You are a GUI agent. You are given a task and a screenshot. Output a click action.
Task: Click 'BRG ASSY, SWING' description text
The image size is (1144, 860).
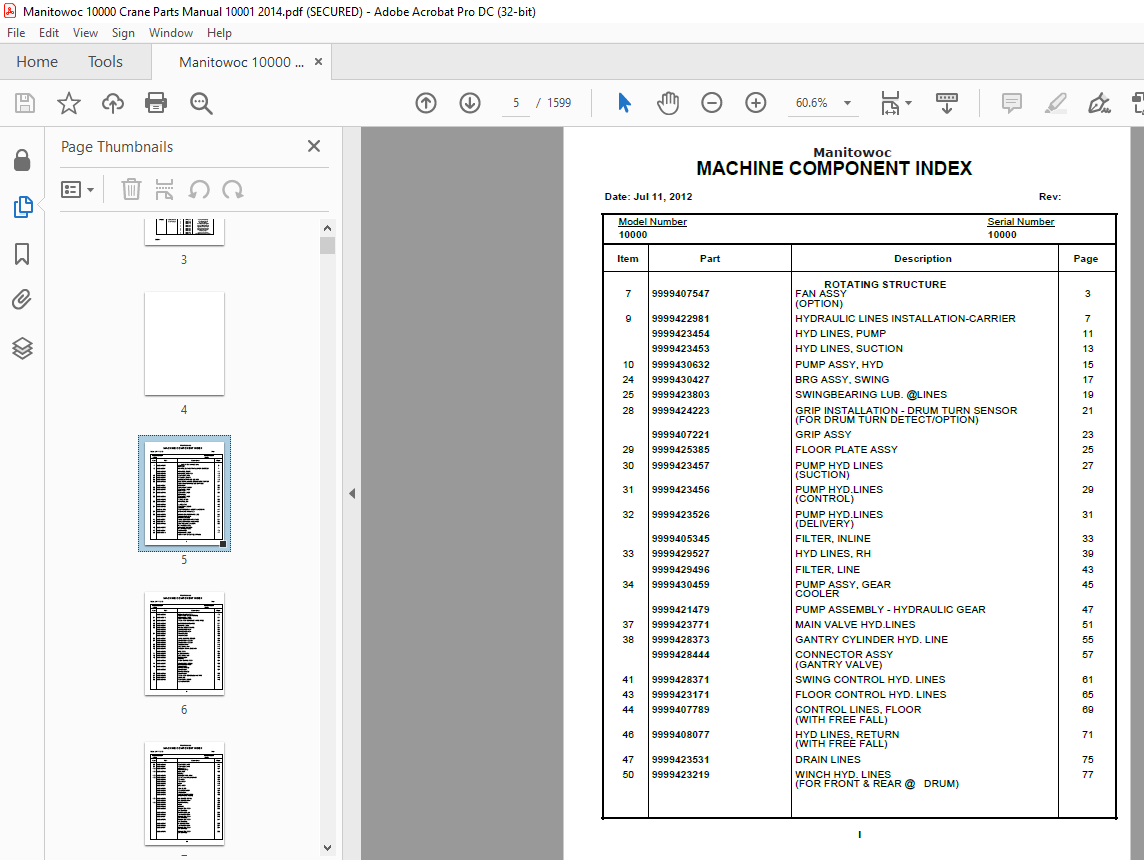point(842,380)
